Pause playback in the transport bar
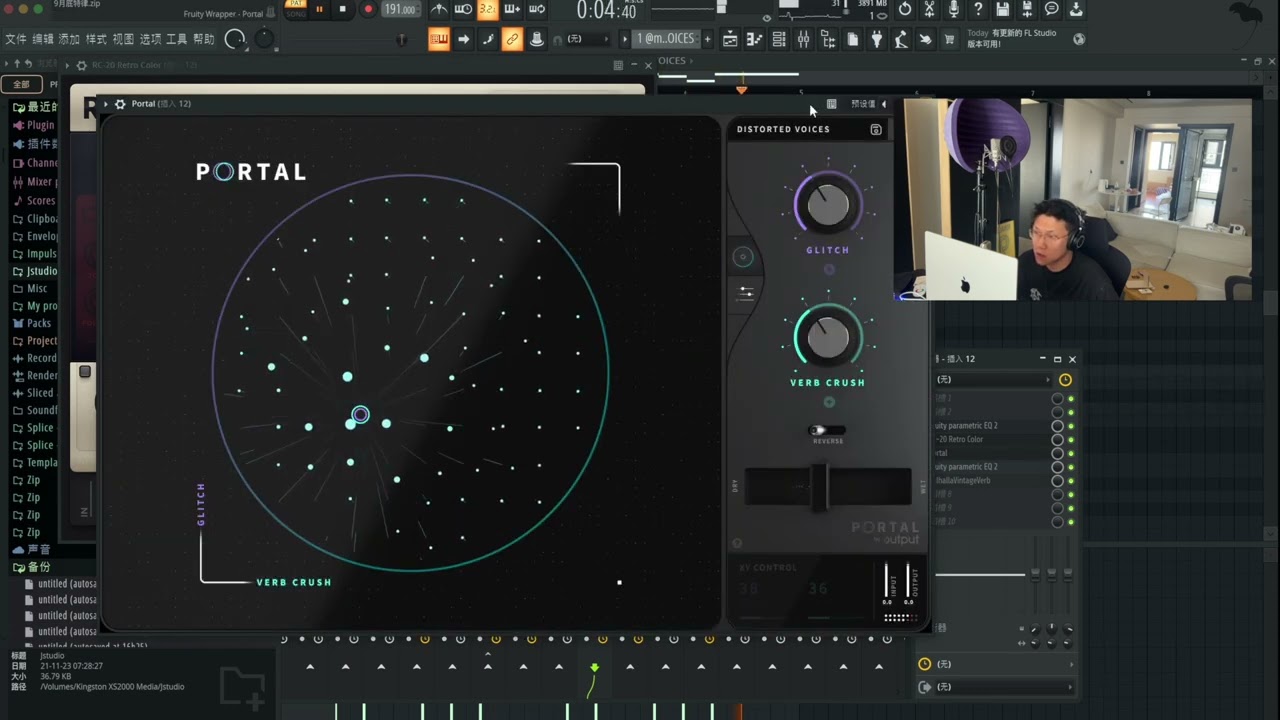 (x=319, y=9)
